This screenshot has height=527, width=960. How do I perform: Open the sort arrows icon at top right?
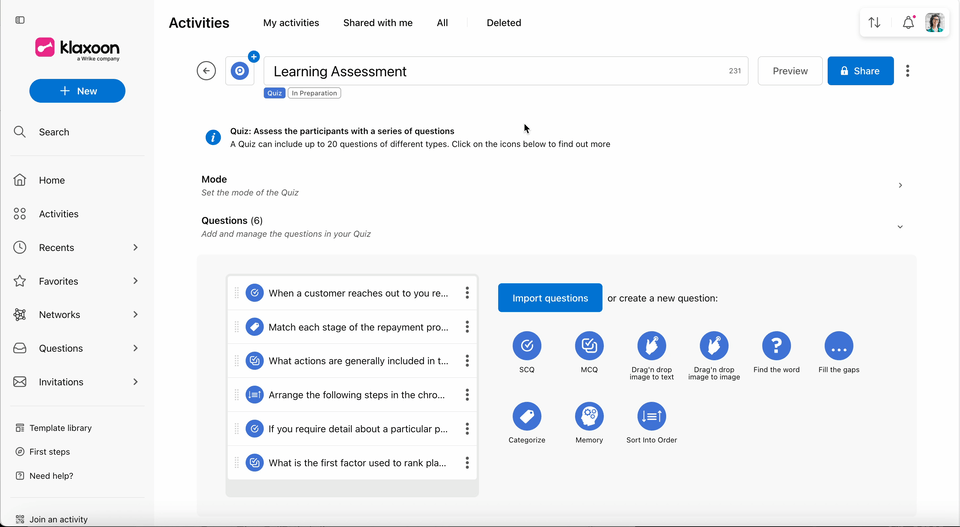click(x=874, y=23)
